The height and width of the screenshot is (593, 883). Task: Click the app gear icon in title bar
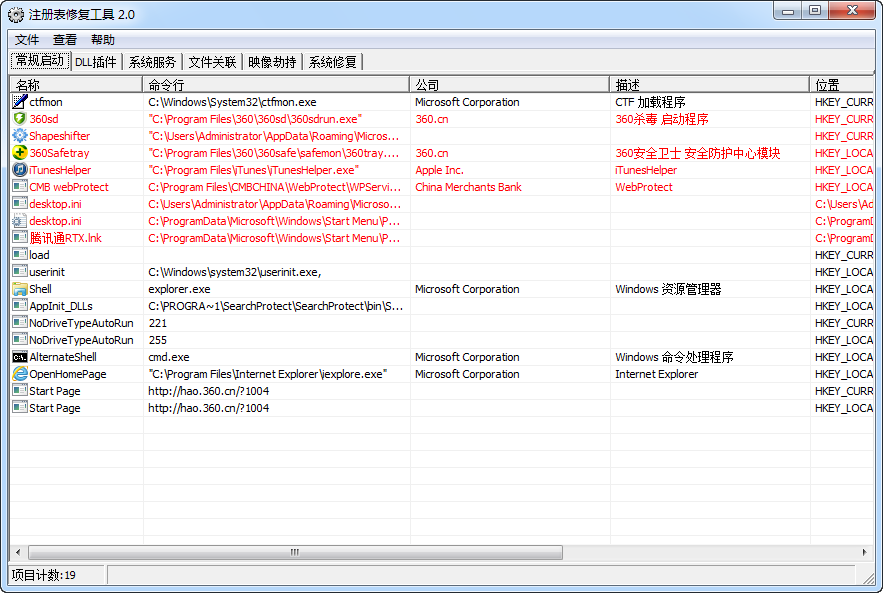click(x=16, y=15)
